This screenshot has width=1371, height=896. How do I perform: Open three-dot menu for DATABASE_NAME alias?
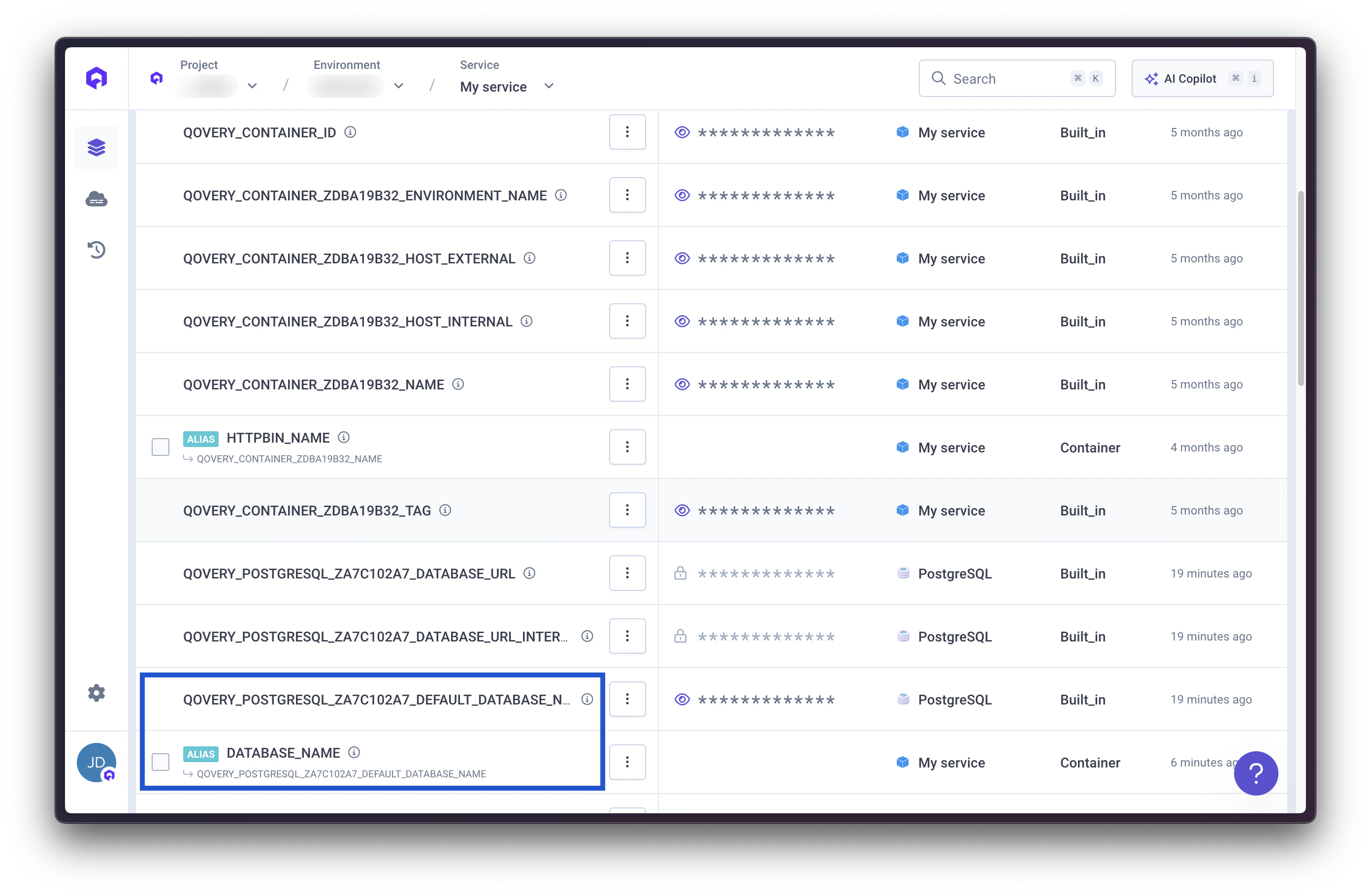tap(627, 762)
